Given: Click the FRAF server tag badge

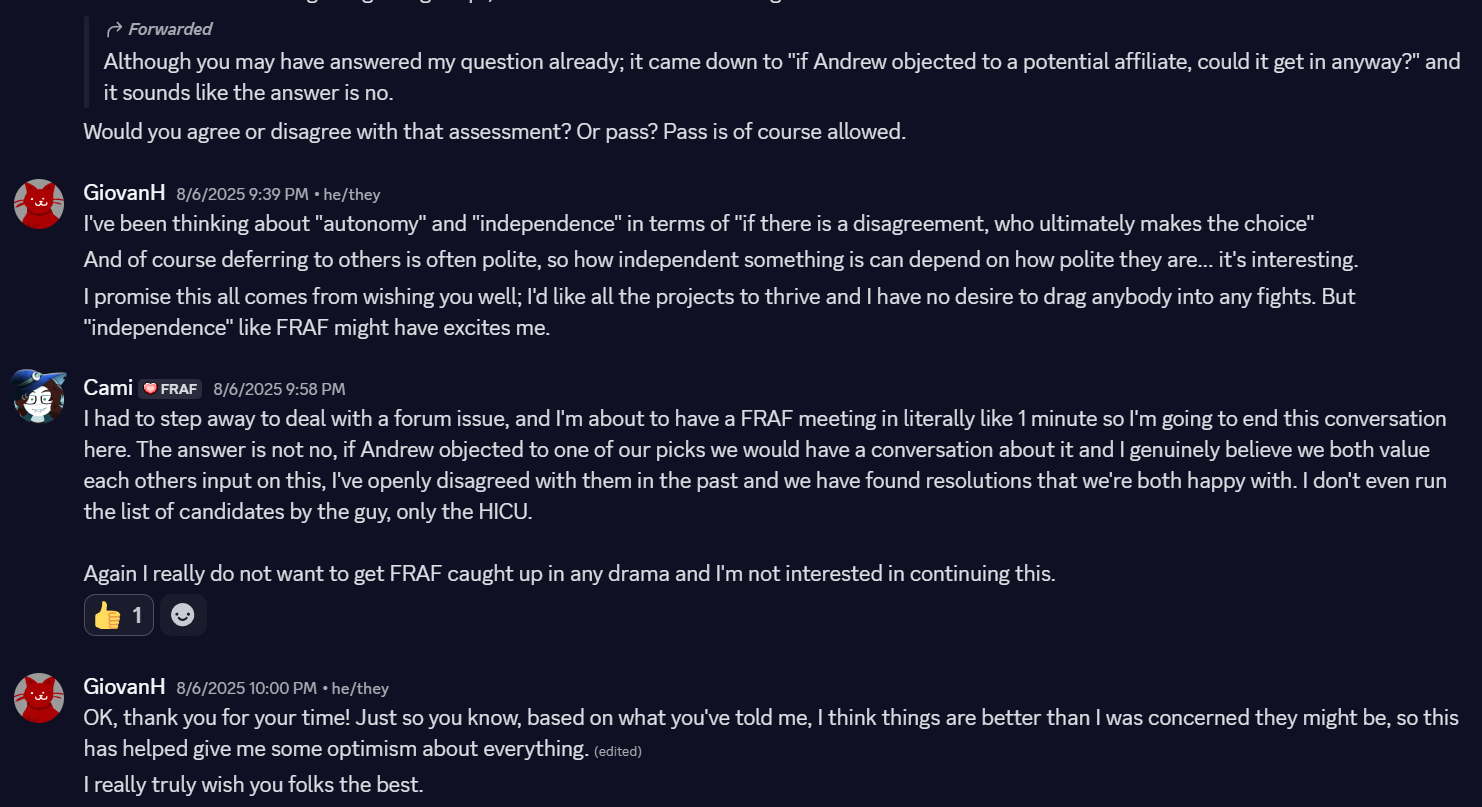Looking at the screenshot, I should pos(170,389).
